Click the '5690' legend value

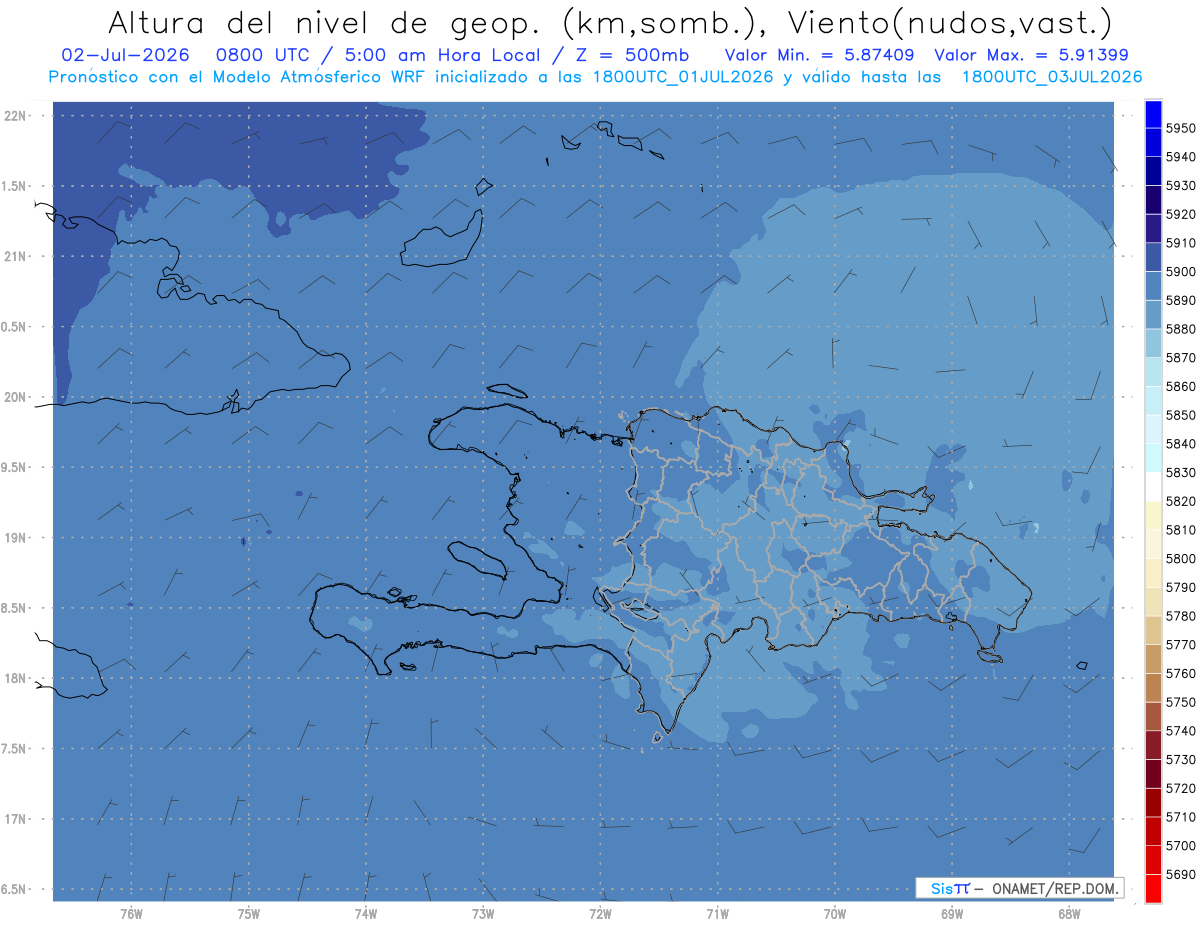tap(1180, 874)
